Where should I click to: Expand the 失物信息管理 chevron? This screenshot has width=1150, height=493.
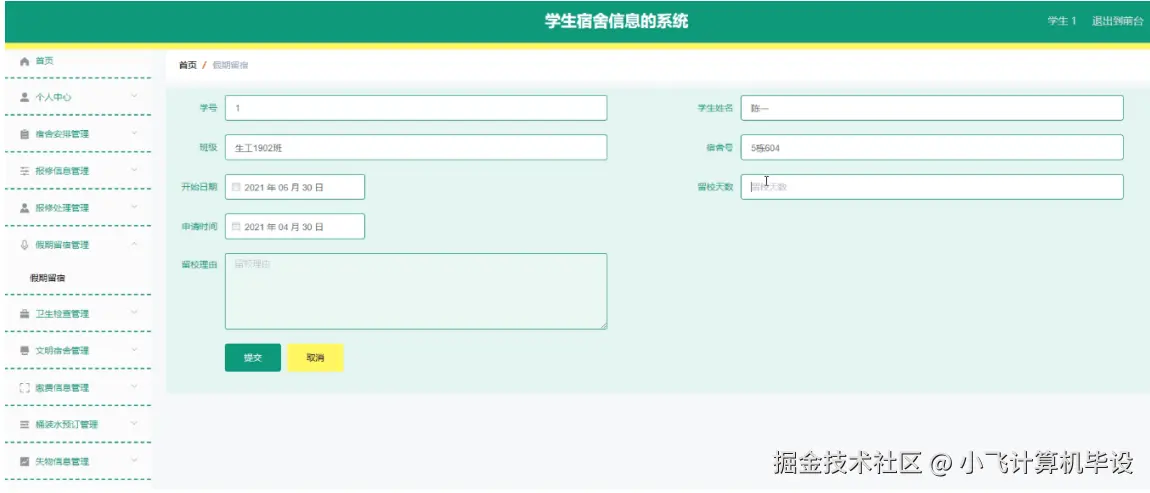[x=134, y=461]
